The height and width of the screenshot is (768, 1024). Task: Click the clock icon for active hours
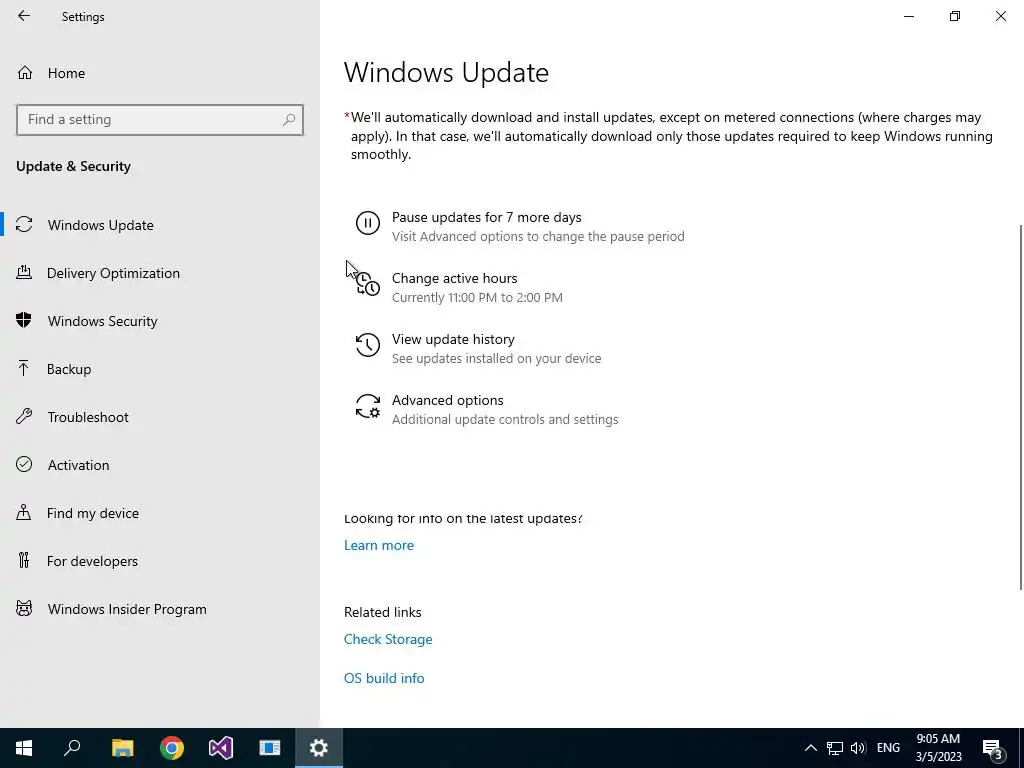(367, 284)
